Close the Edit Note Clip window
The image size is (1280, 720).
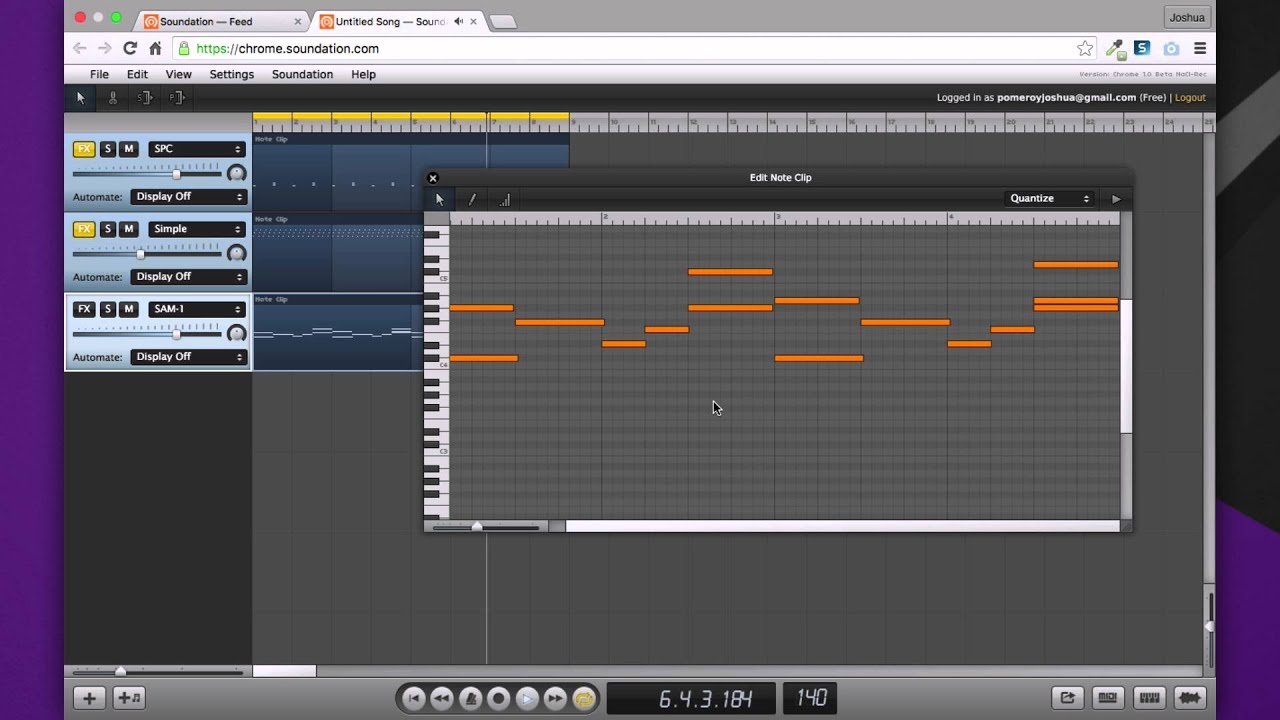click(433, 178)
